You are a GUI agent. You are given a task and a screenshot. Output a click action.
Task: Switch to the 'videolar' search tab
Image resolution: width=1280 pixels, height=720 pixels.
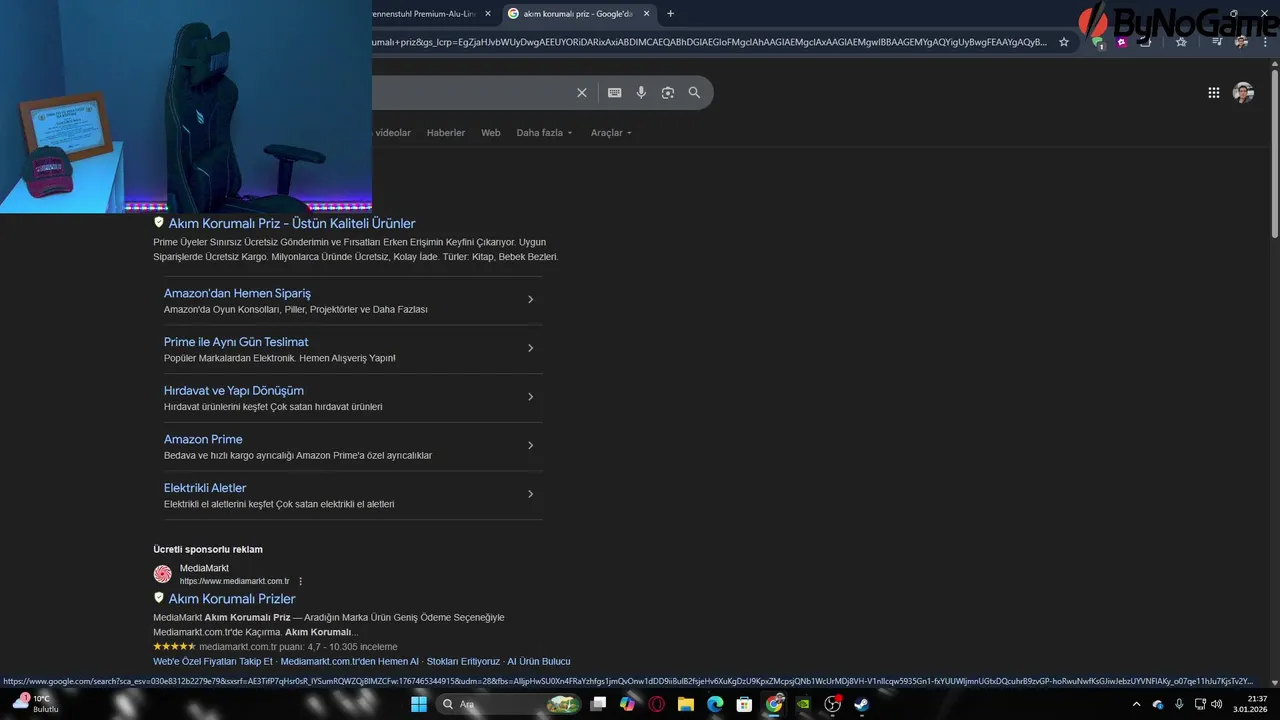(x=391, y=133)
